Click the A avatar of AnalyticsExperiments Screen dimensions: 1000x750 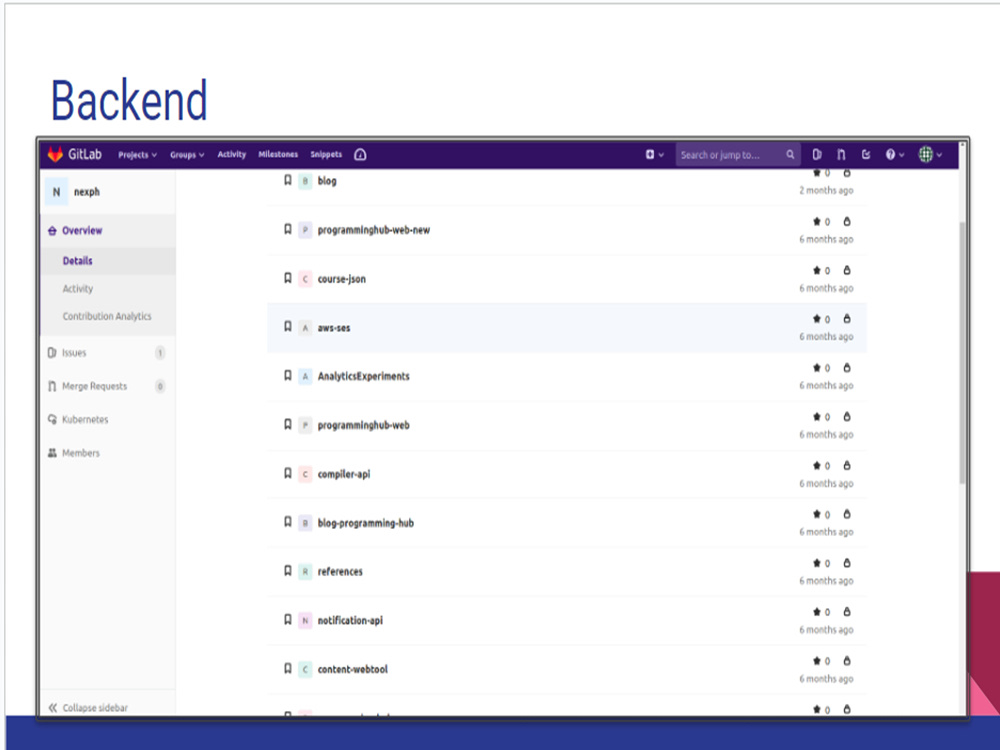click(x=305, y=376)
